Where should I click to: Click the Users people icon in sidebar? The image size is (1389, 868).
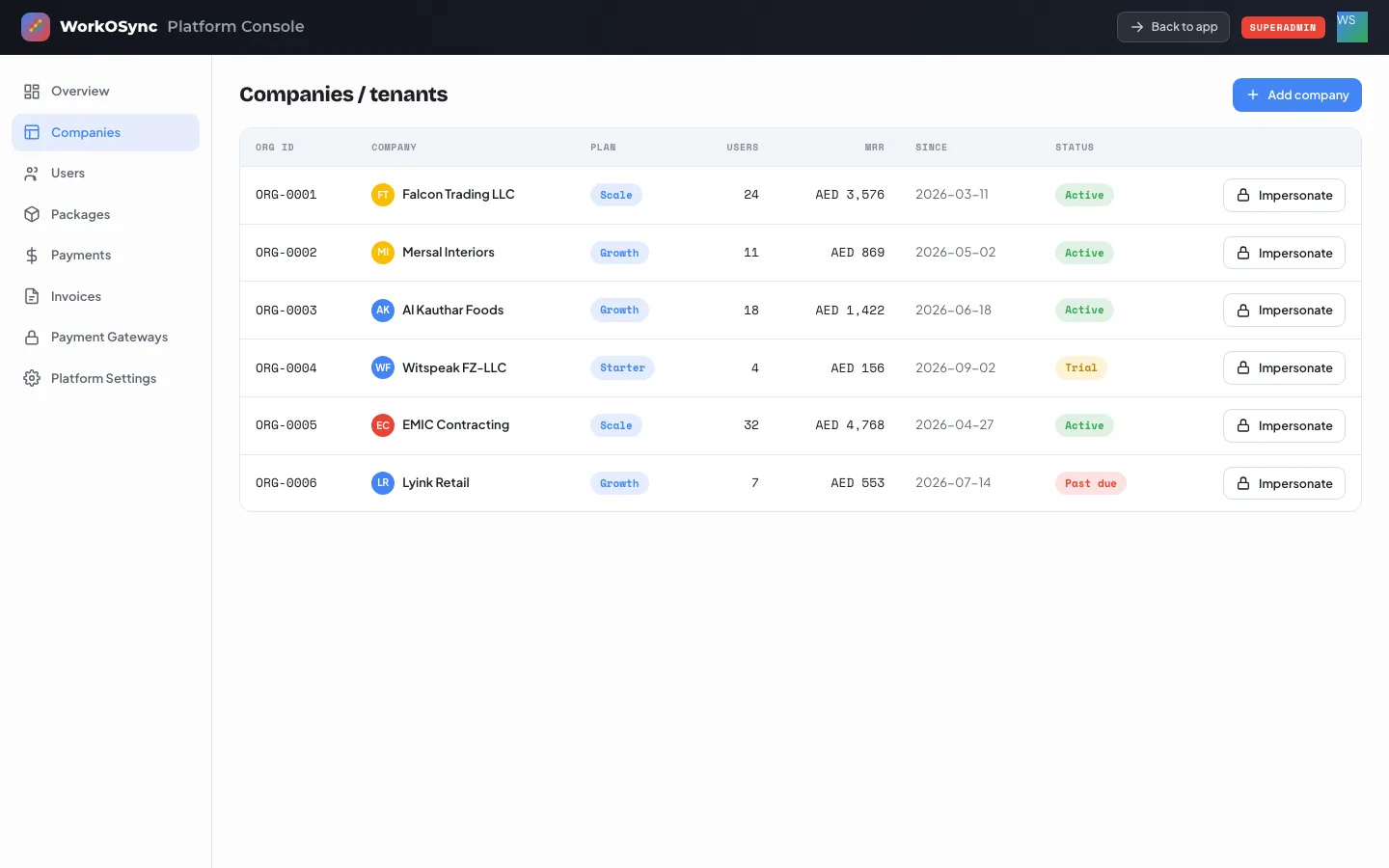pyautogui.click(x=32, y=174)
